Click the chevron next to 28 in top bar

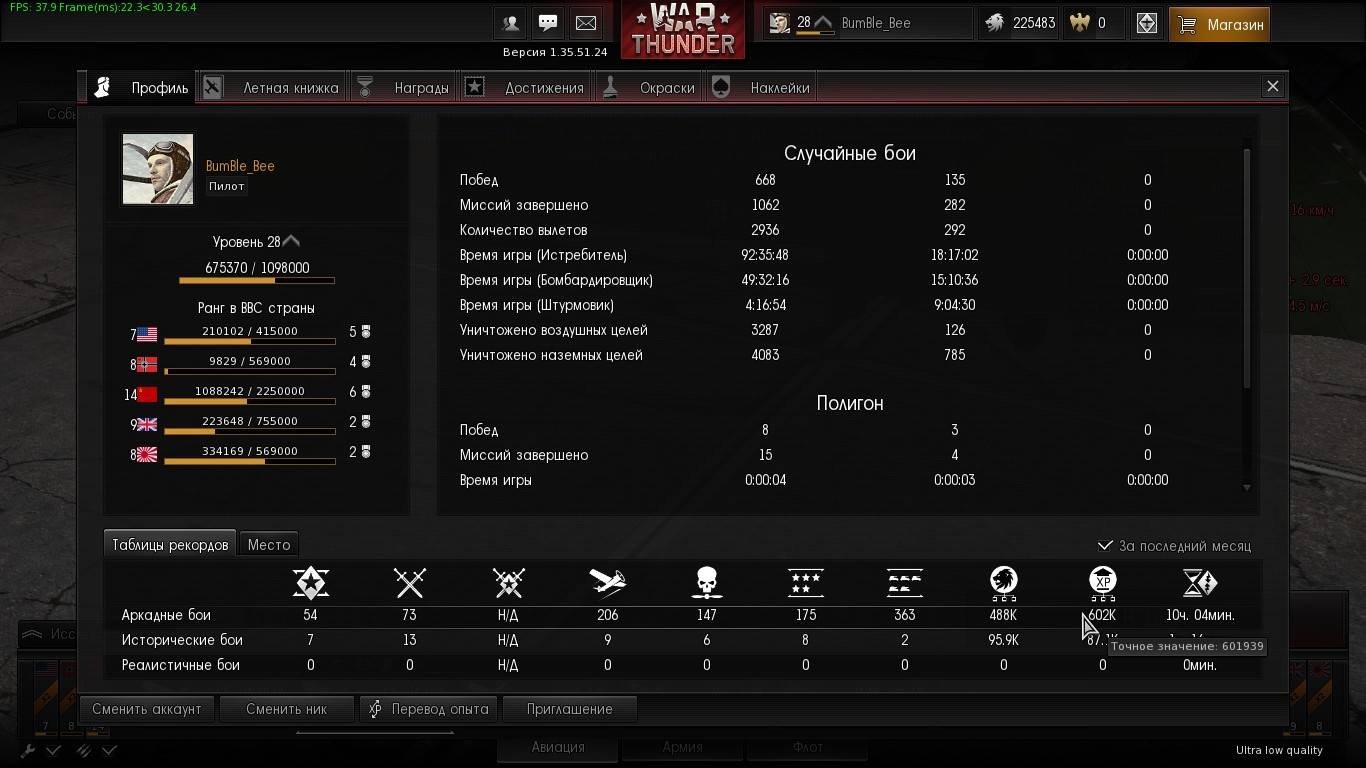[x=823, y=22]
